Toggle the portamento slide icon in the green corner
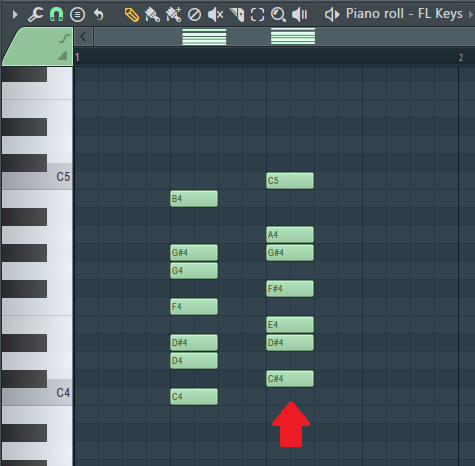The image size is (475, 466). click(64, 38)
